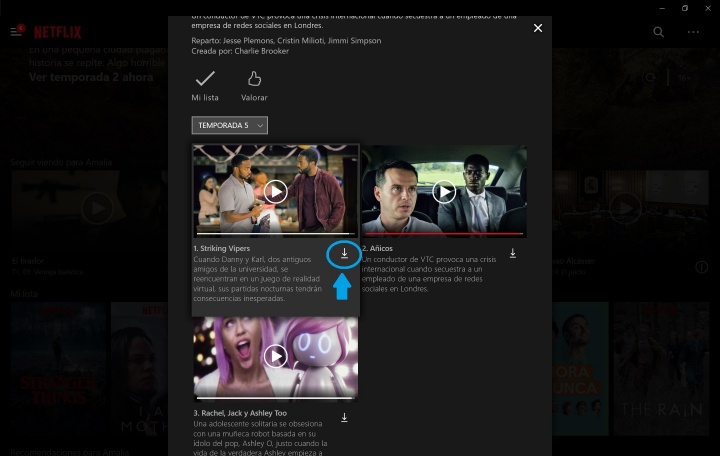Click the Rachel, Jack y Ashley Too progress bar
720x456 pixels.
click(276, 398)
